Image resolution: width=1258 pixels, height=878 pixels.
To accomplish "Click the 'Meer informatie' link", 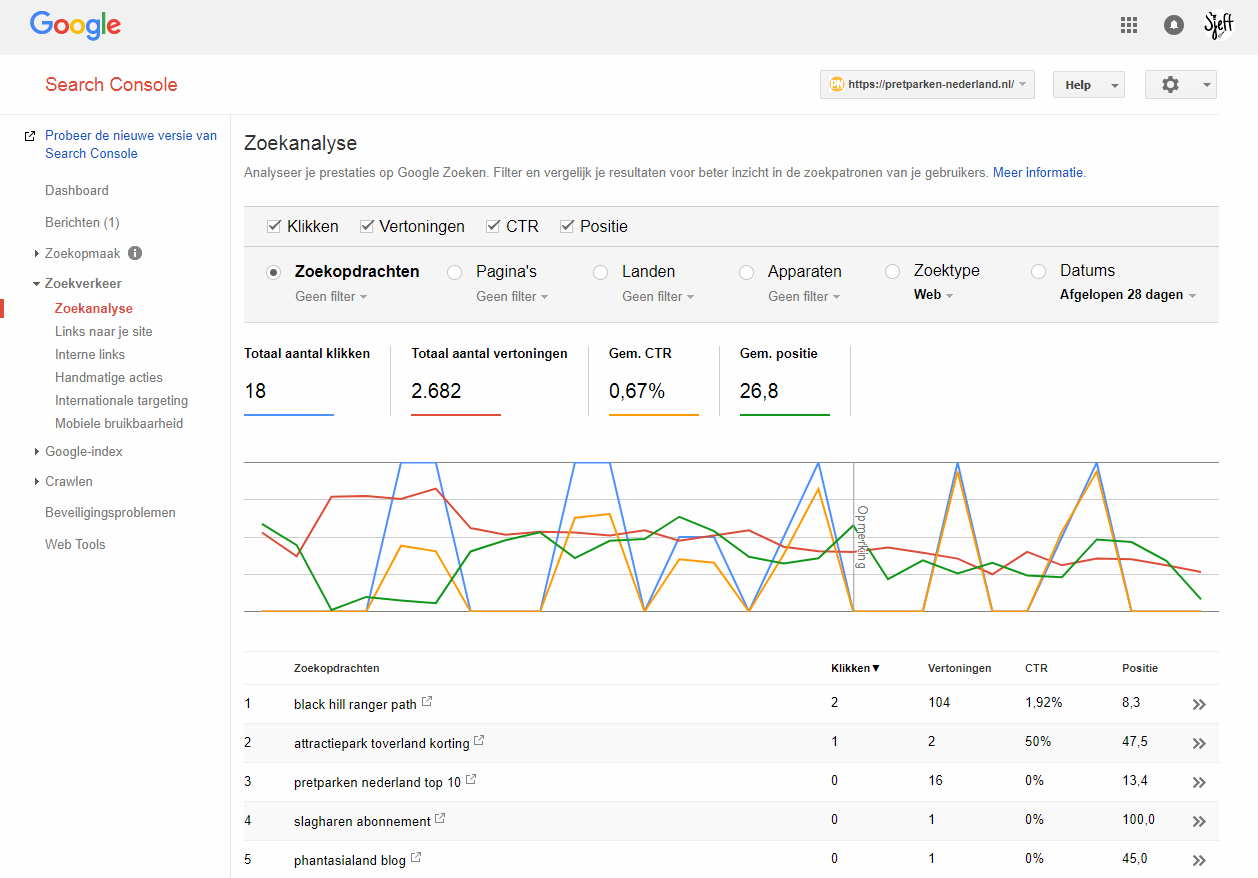I will pos(1038,172).
